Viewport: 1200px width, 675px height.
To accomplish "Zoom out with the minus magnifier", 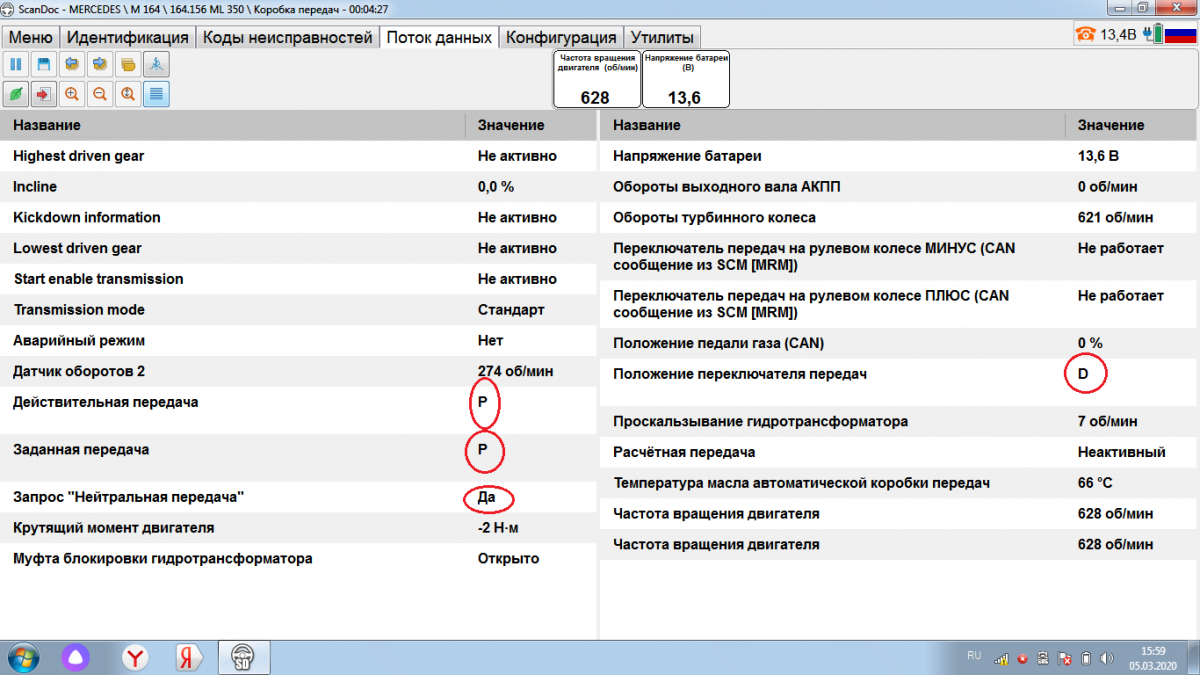I will click(x=100, y=94).
